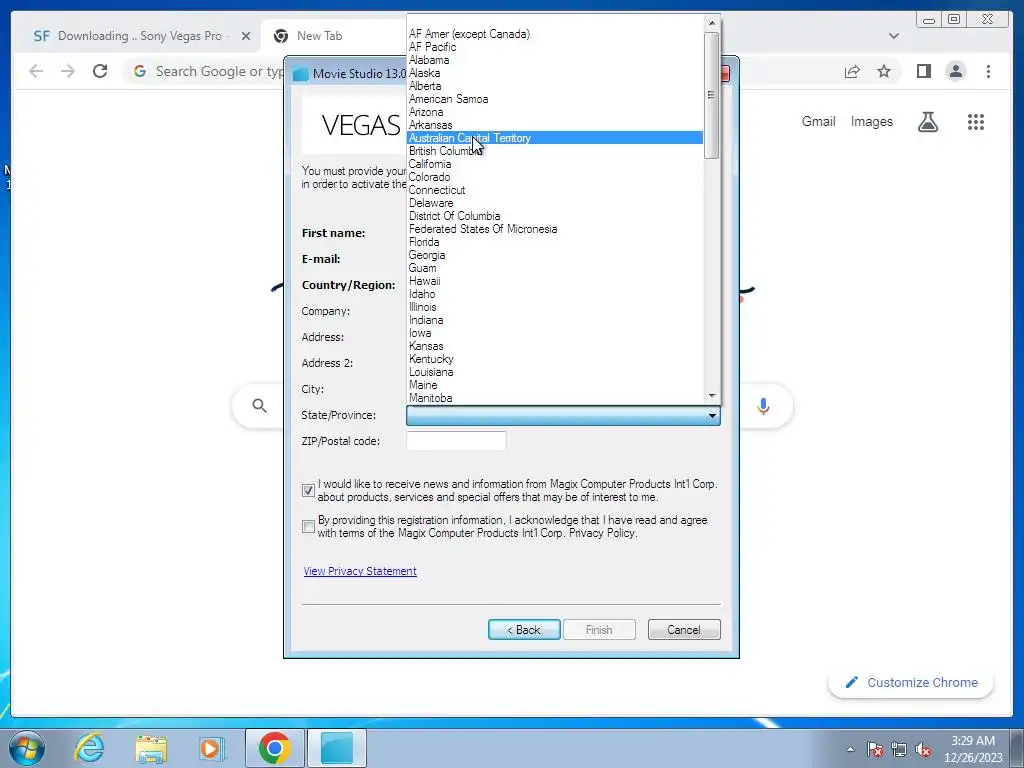The height and width of the screenshot is (768, 1024).
Task: Open the Images link
Action: 871,121
